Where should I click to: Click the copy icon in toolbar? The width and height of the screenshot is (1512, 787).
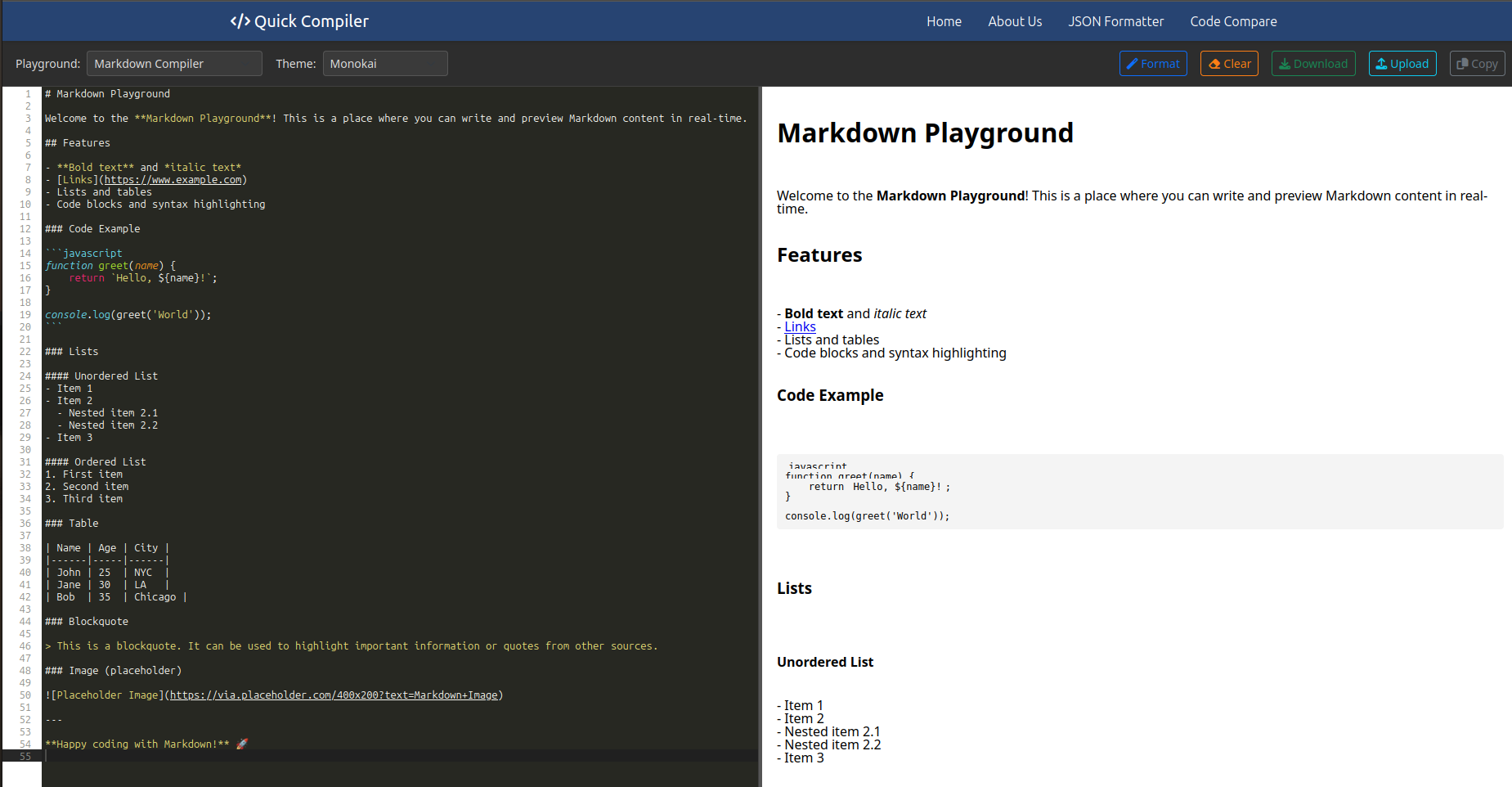click(1462, 64)
